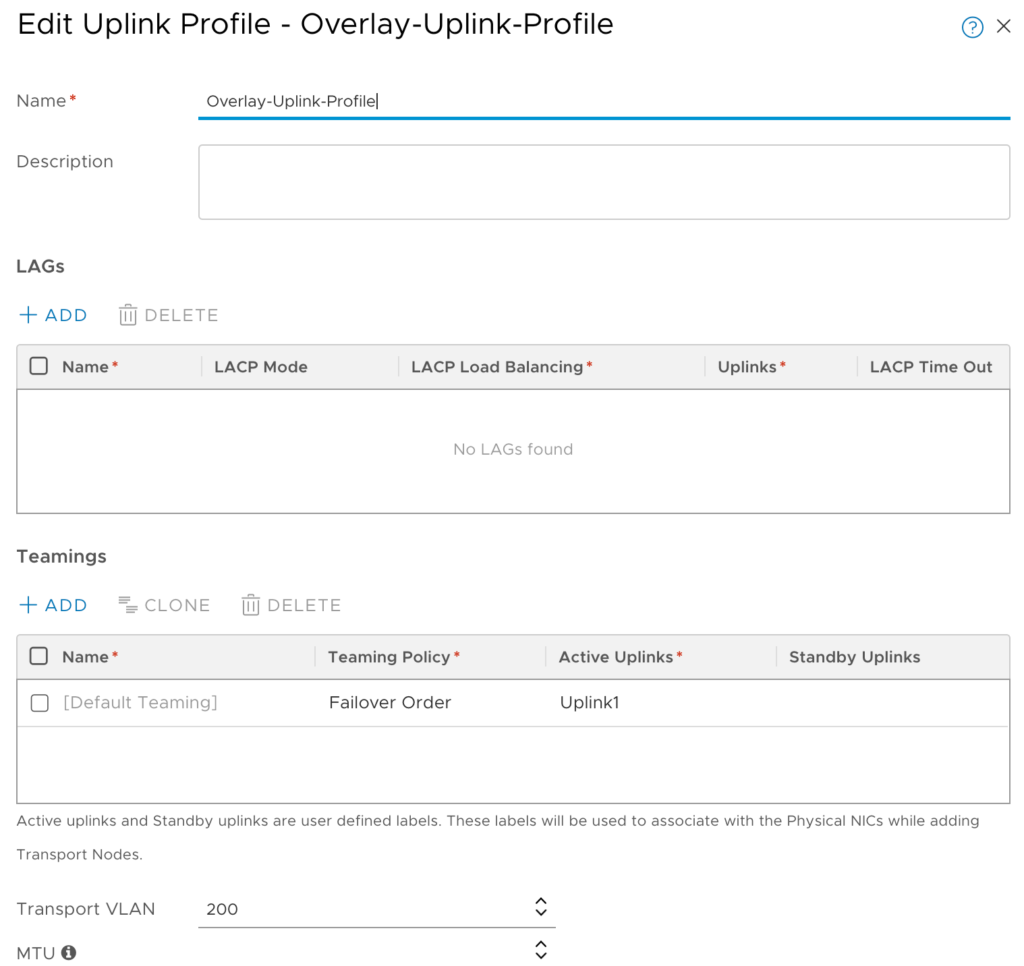The width and height of the screenshot is (1024, 966).
Task: Close the Edit Uplink Profile dialog
Action: (1004, 27)
